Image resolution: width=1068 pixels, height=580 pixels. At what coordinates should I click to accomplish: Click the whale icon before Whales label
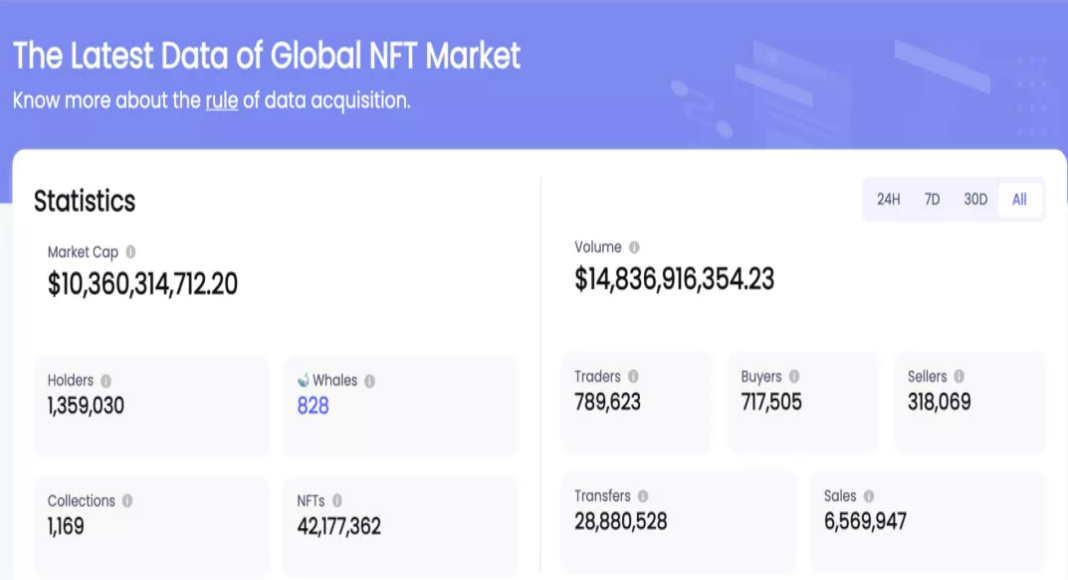303,381
